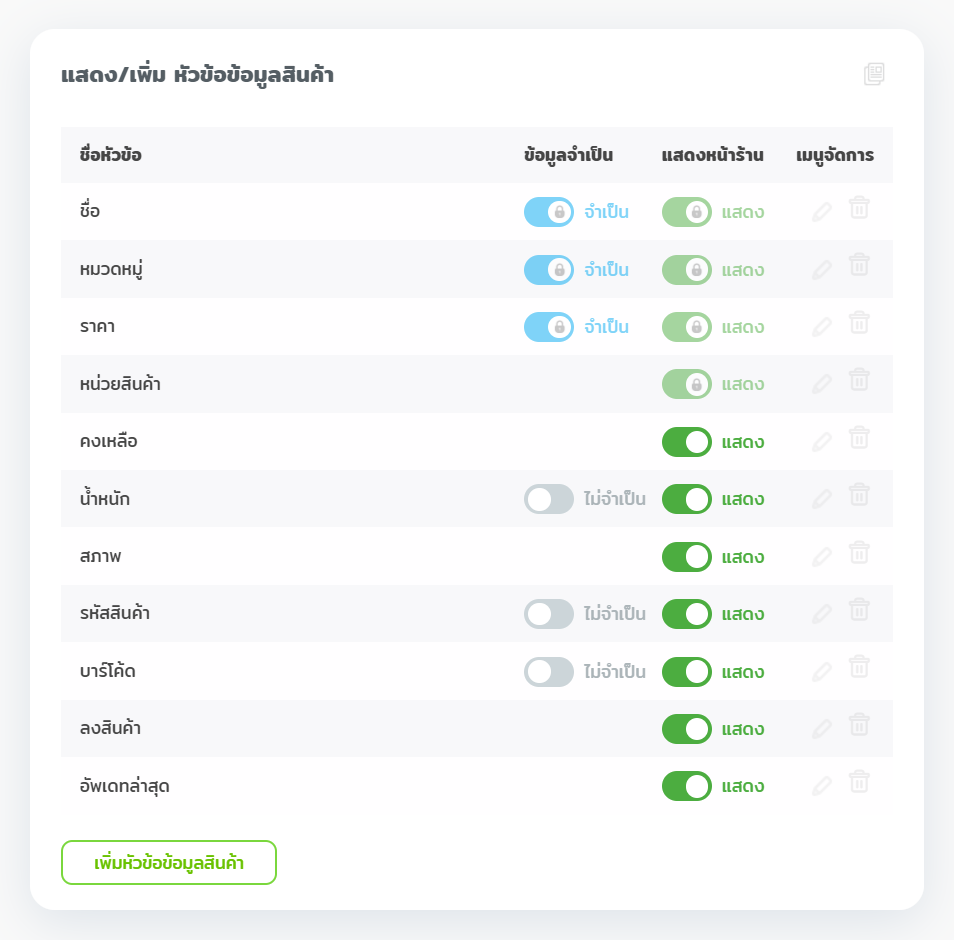The width and height of the screenshot is (954, 940).
Task: Disable storefront display toggle for คงเหลือ
Action: [687, 442]
